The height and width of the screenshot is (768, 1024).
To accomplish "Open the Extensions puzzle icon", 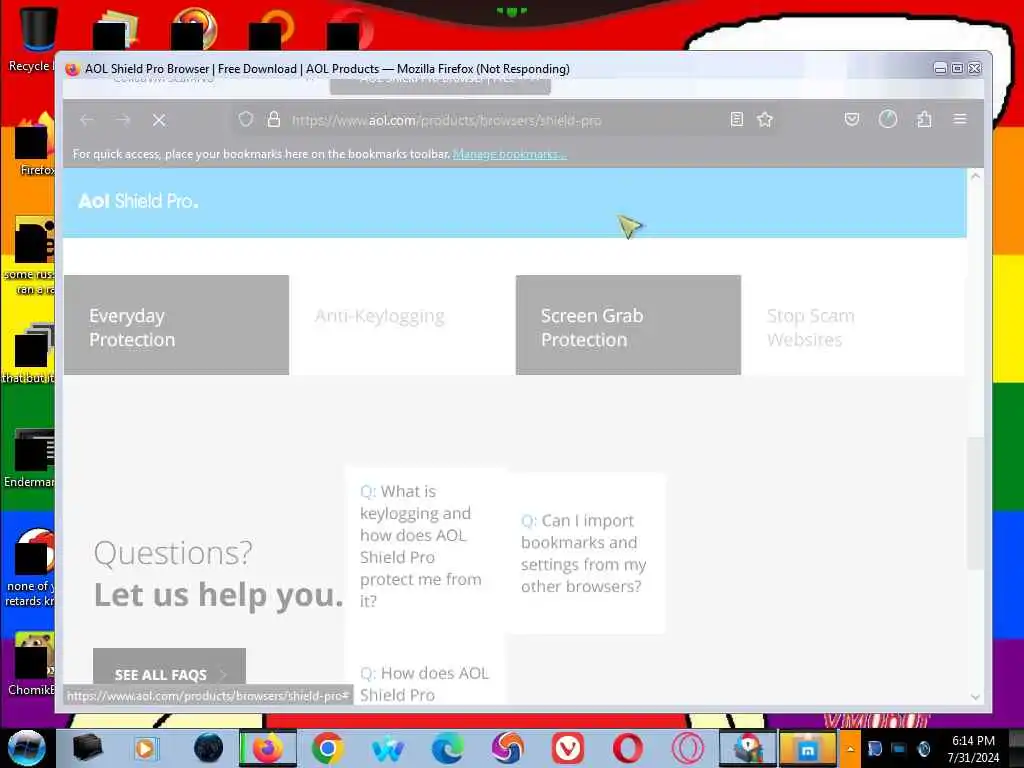I will tap(924, 120).
